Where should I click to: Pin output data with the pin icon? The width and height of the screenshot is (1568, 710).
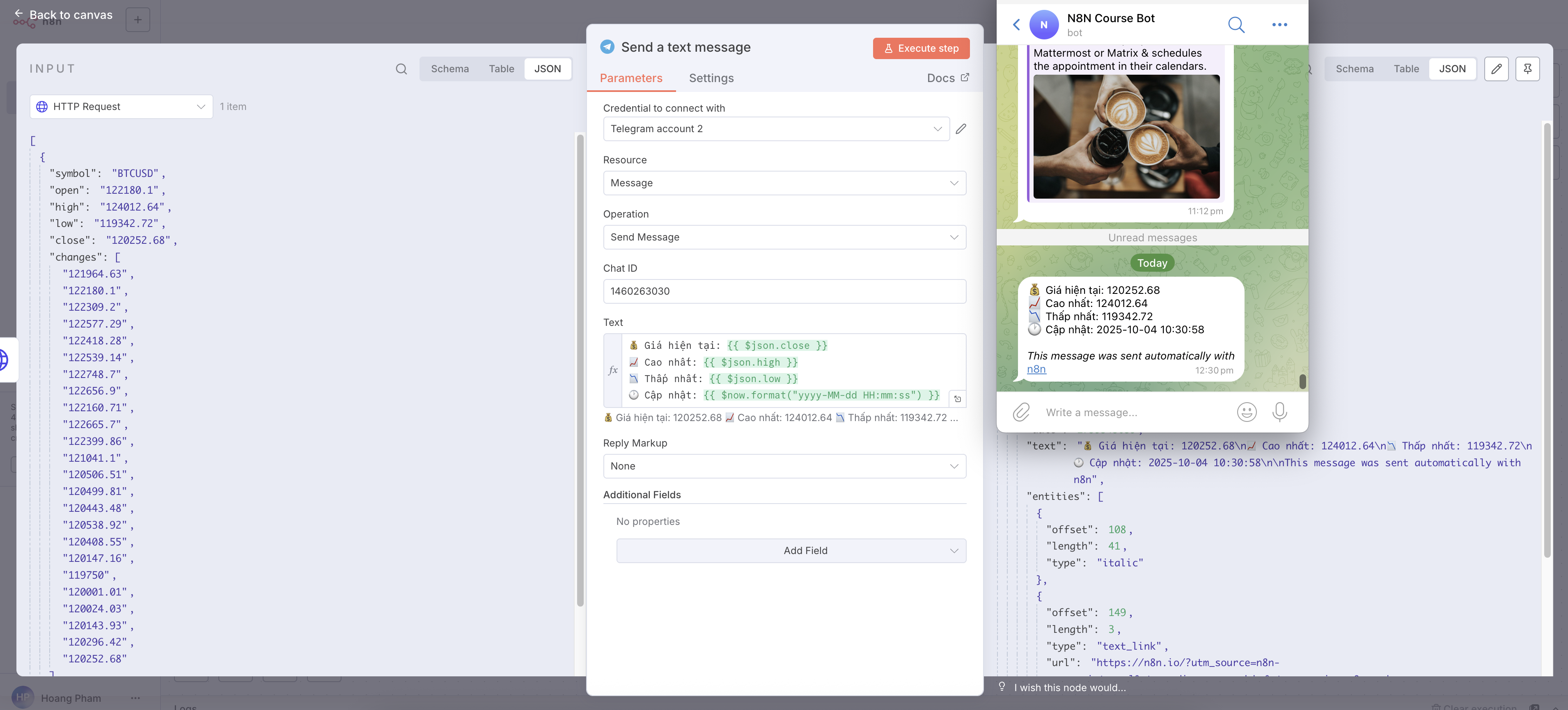point(1527,69)
